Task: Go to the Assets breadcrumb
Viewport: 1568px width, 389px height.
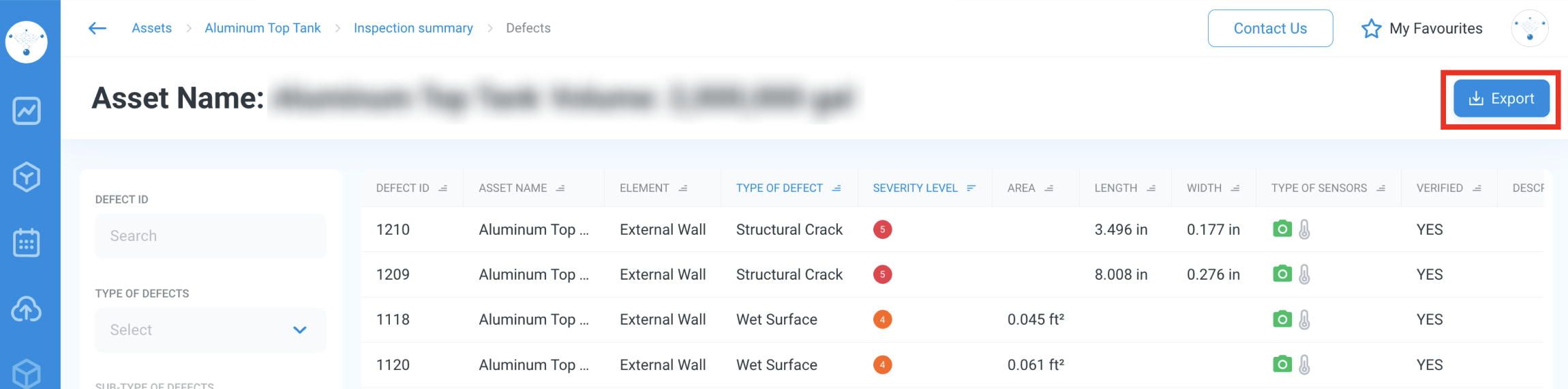Action: [151, 28]
